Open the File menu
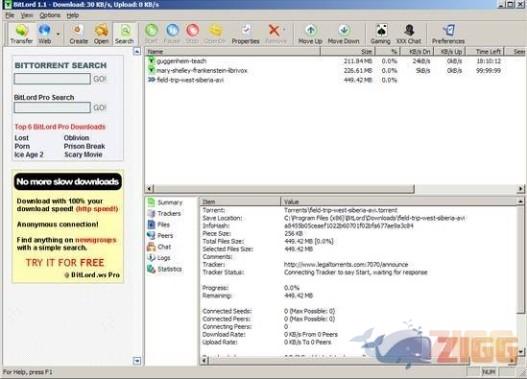527x379 pixels. [x=10, y=15]
